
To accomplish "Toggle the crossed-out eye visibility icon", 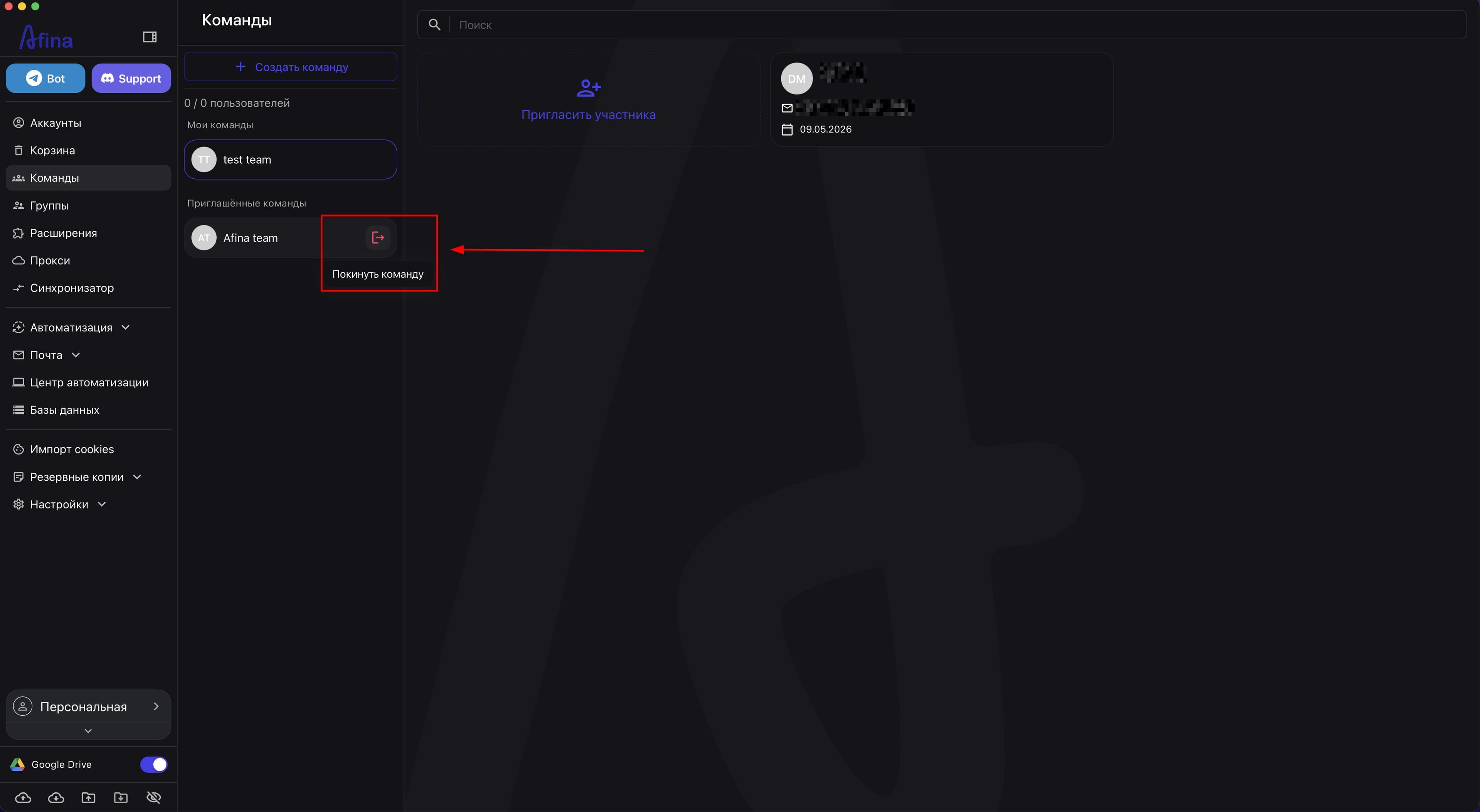I will click(153, 797).
